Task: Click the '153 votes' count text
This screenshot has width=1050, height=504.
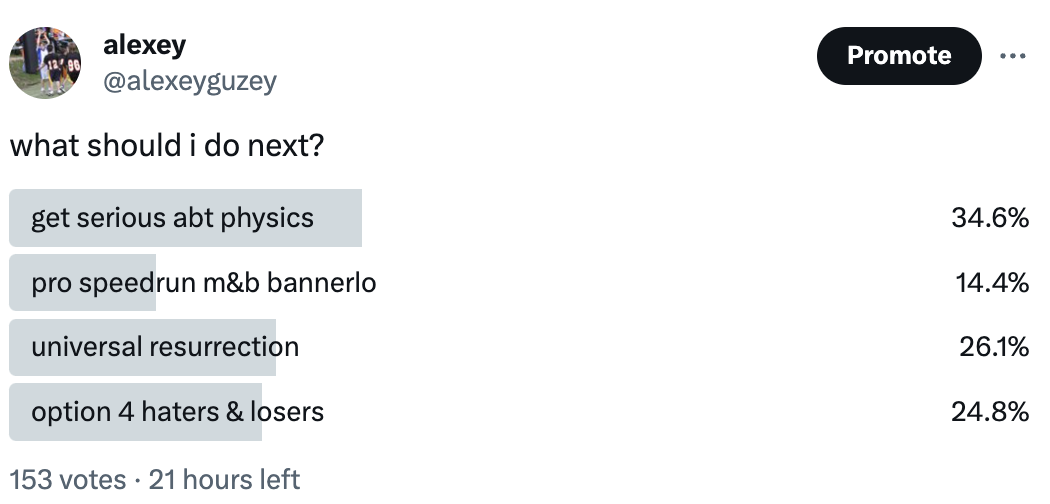Action: (x=67, y=480)
